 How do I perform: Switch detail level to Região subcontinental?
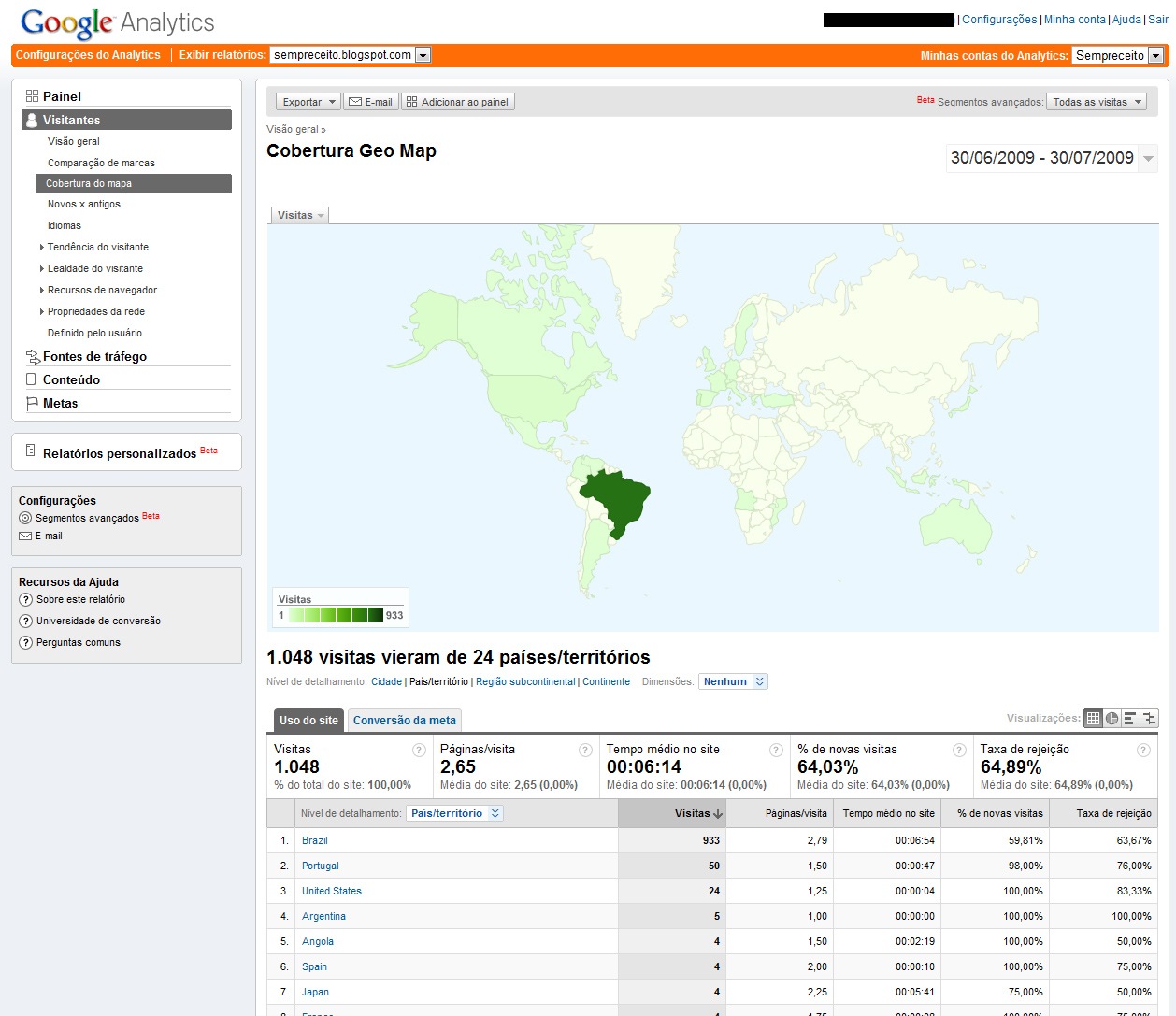coord(525,681)
